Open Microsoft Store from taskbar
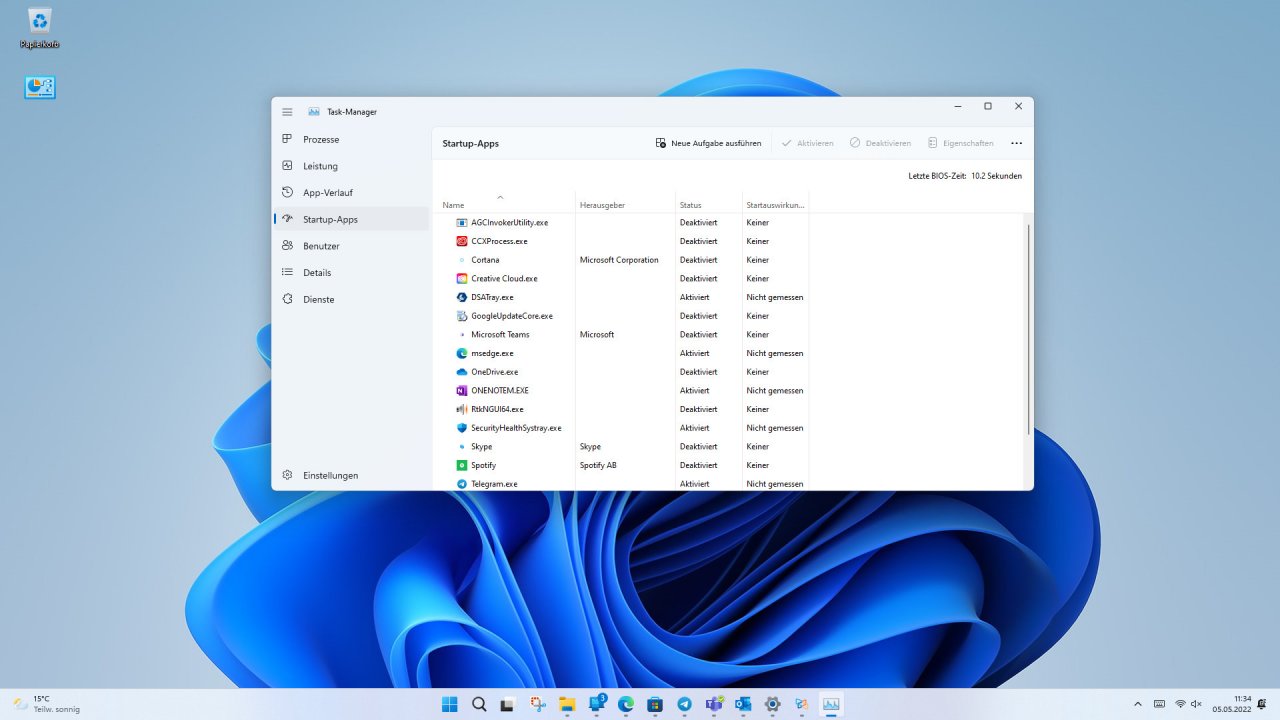Image resolution: width=1280 pixels, height=720 pixels. (x=655, y=704)
